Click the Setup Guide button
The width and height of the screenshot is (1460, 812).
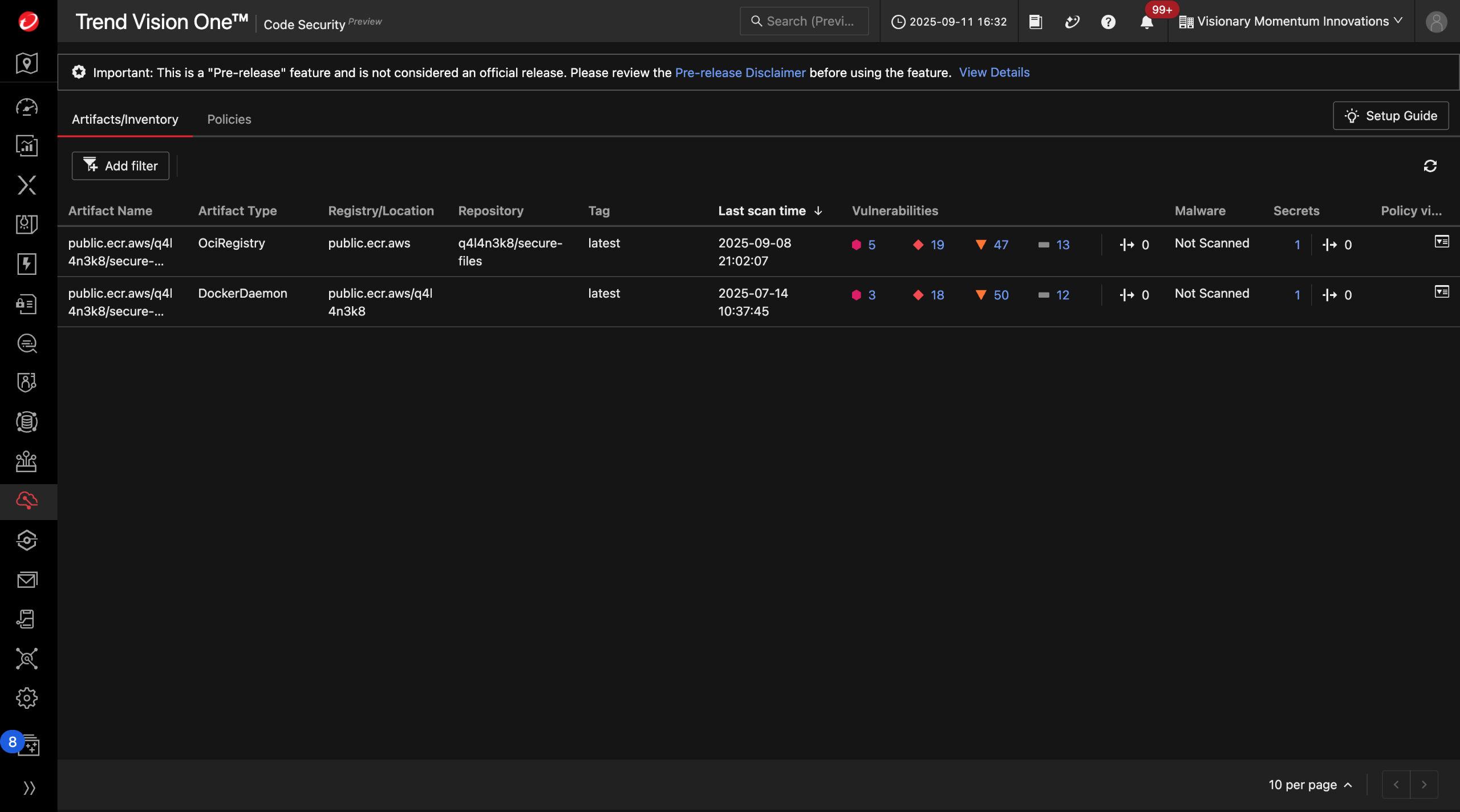click(1390, 116)
